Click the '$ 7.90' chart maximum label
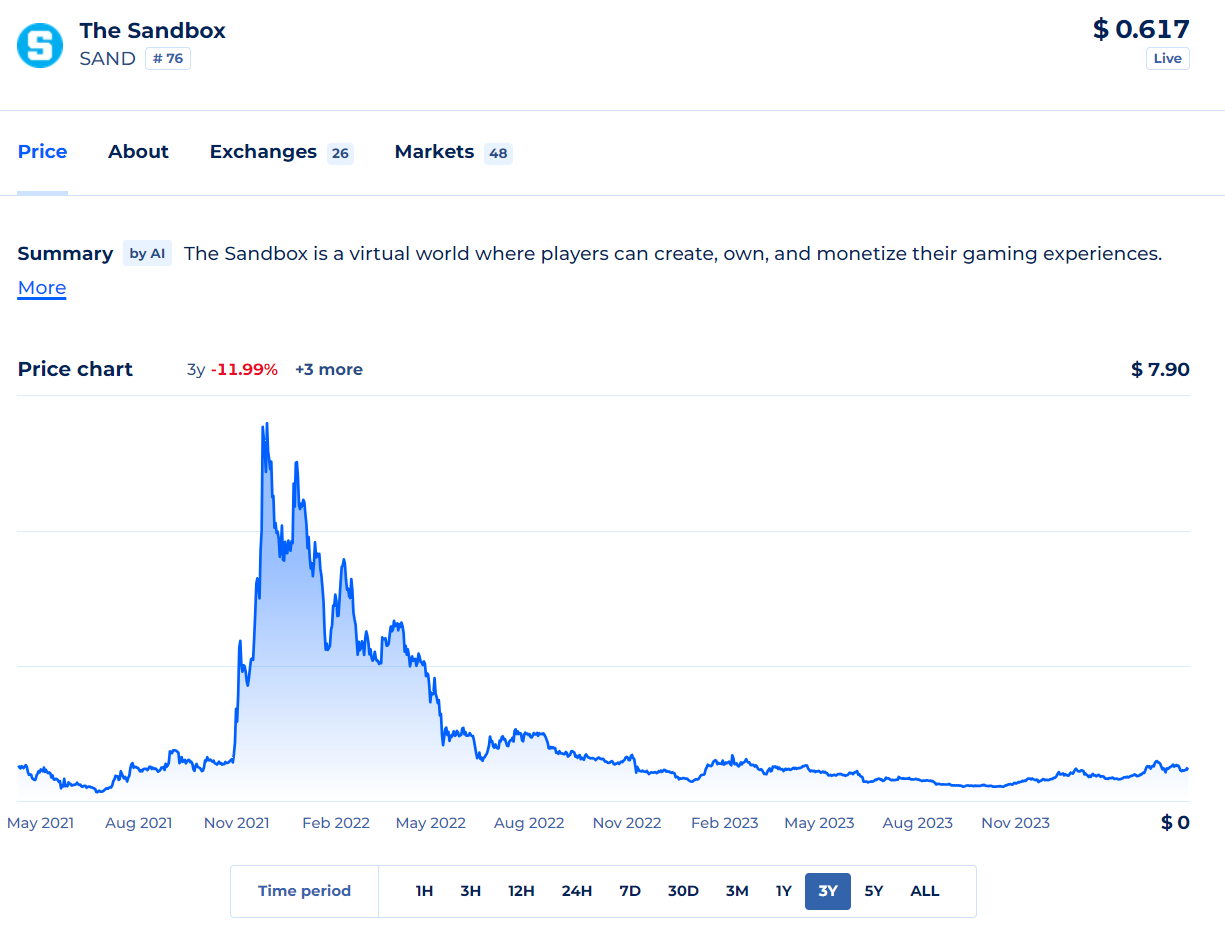Viewport: 1225px width, 925px height. 1160,370
